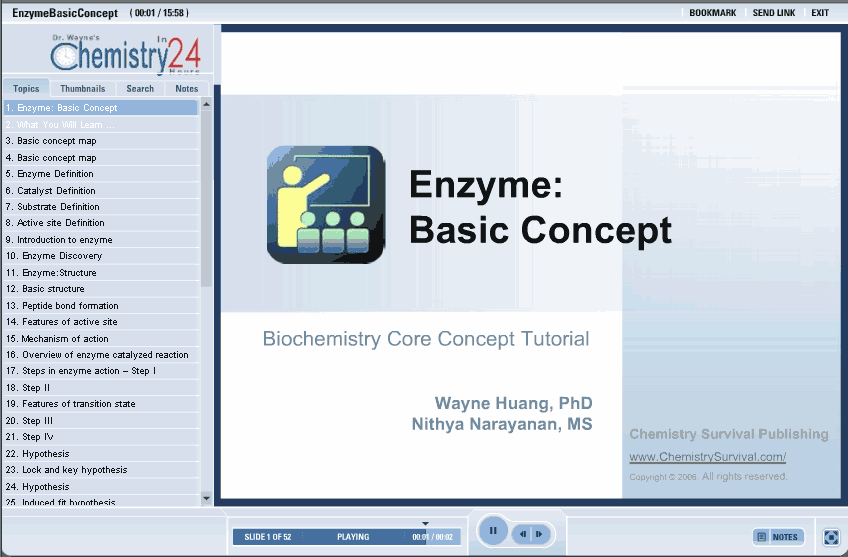Open the Search tab
The height and width of the screenshot is (557, 848).
click(x=140, y=89)
